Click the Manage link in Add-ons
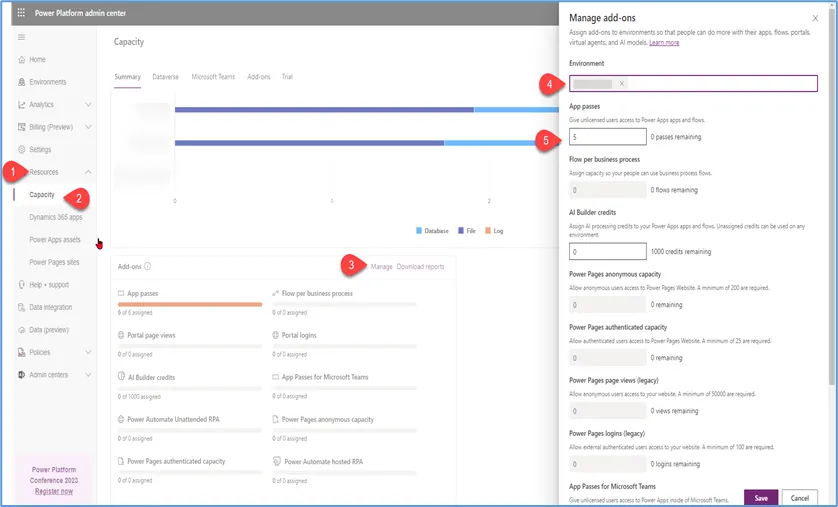 click(382, 267)
